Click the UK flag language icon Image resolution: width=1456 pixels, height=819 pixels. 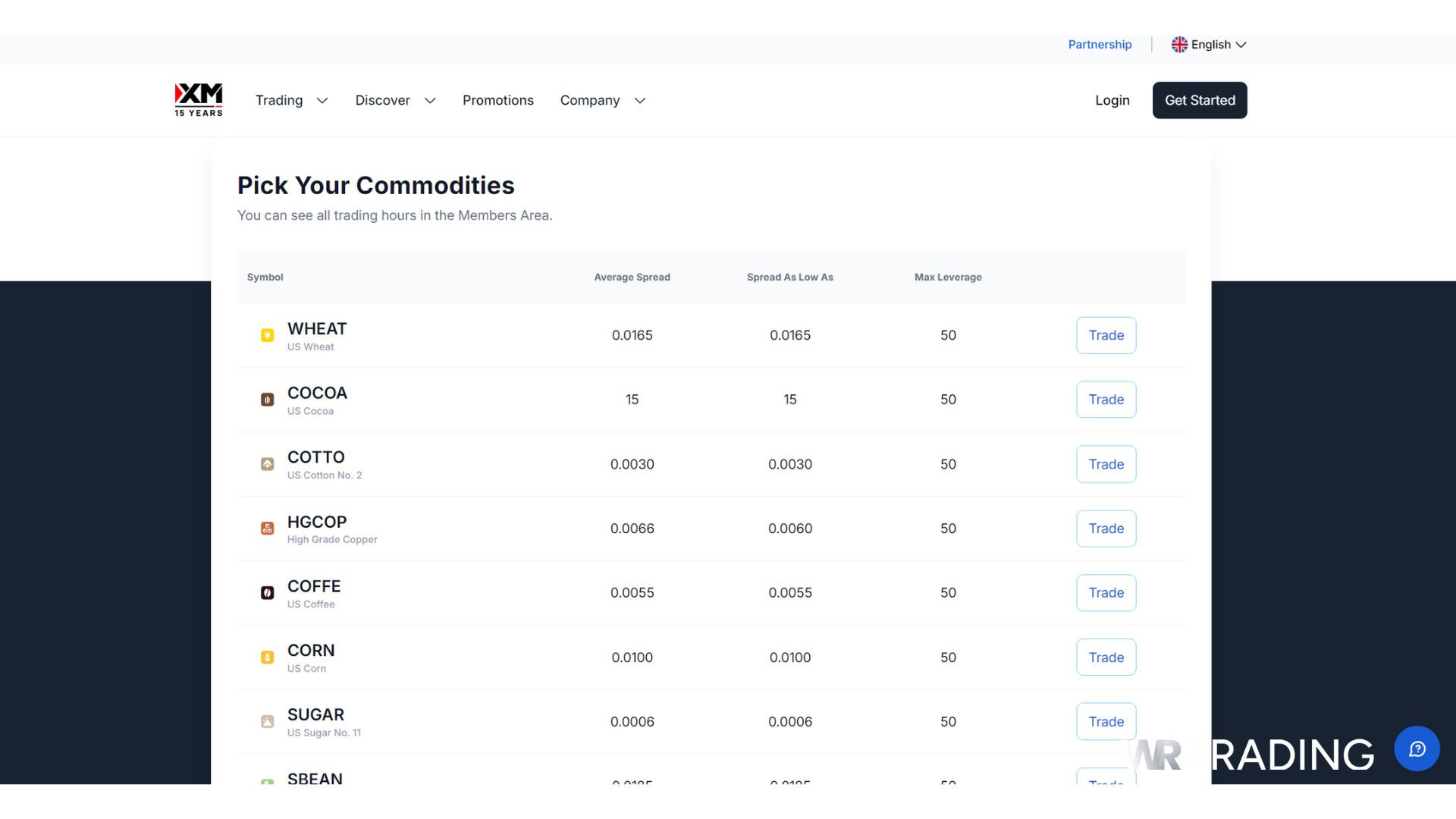coord(1179,45)
